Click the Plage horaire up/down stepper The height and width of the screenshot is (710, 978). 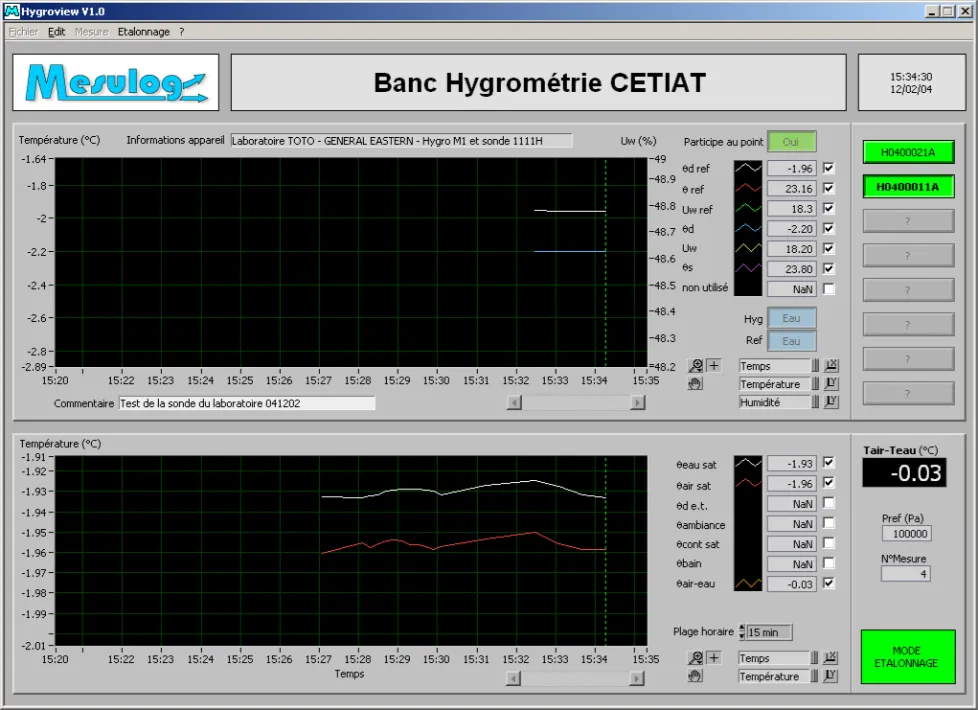coord(742,632)
